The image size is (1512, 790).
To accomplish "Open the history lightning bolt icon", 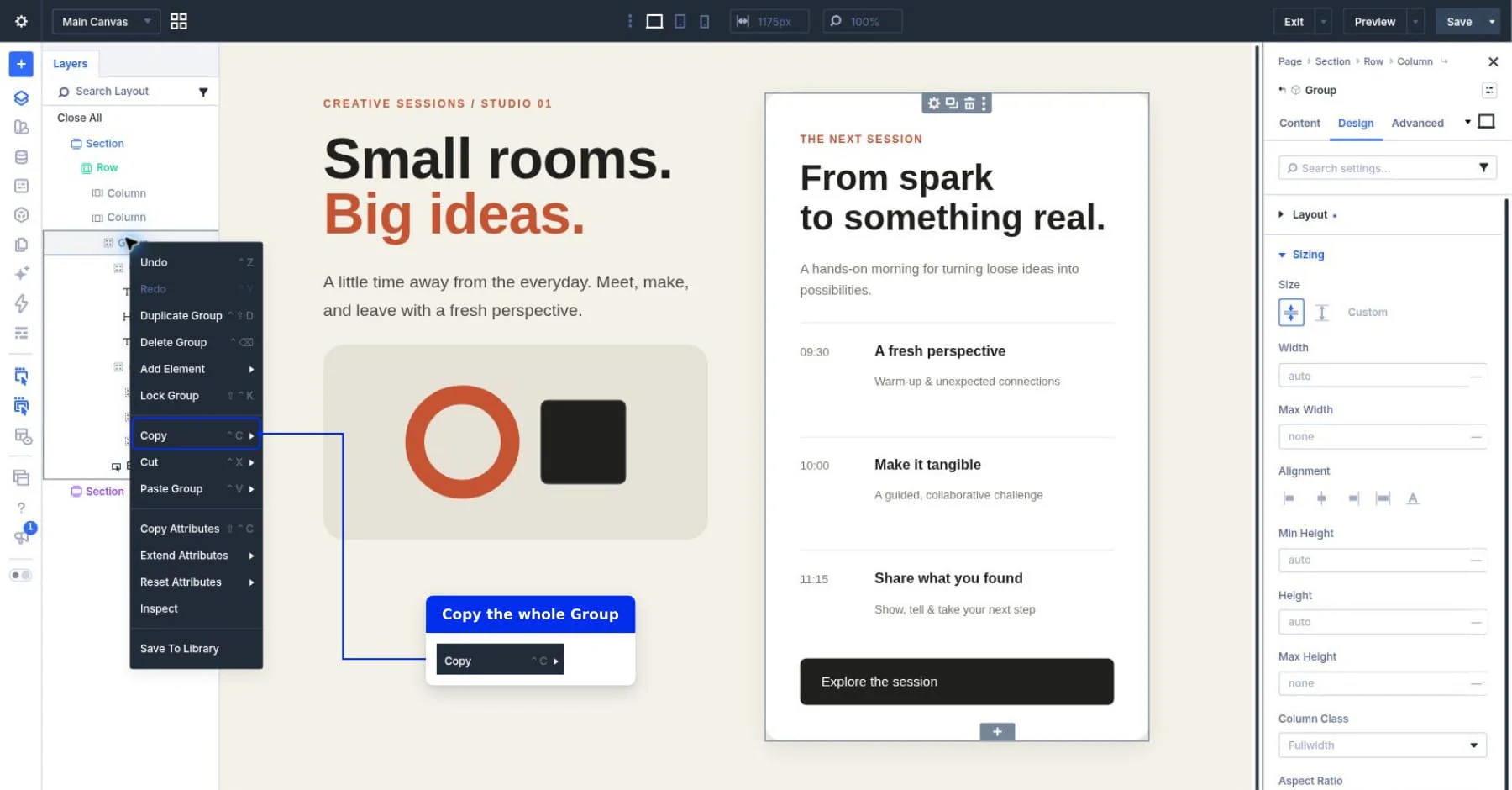I will click(x=21, y=303).
